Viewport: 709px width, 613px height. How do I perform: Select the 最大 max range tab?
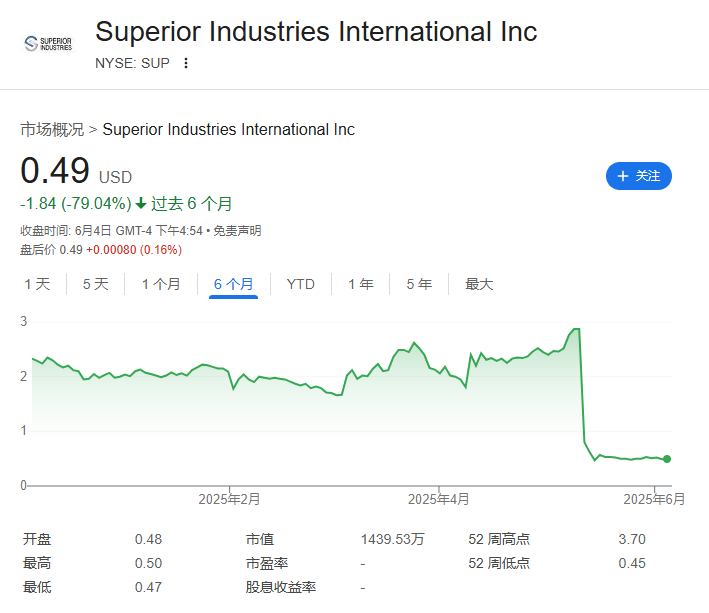pyautogui.click(x=479, y=284)
